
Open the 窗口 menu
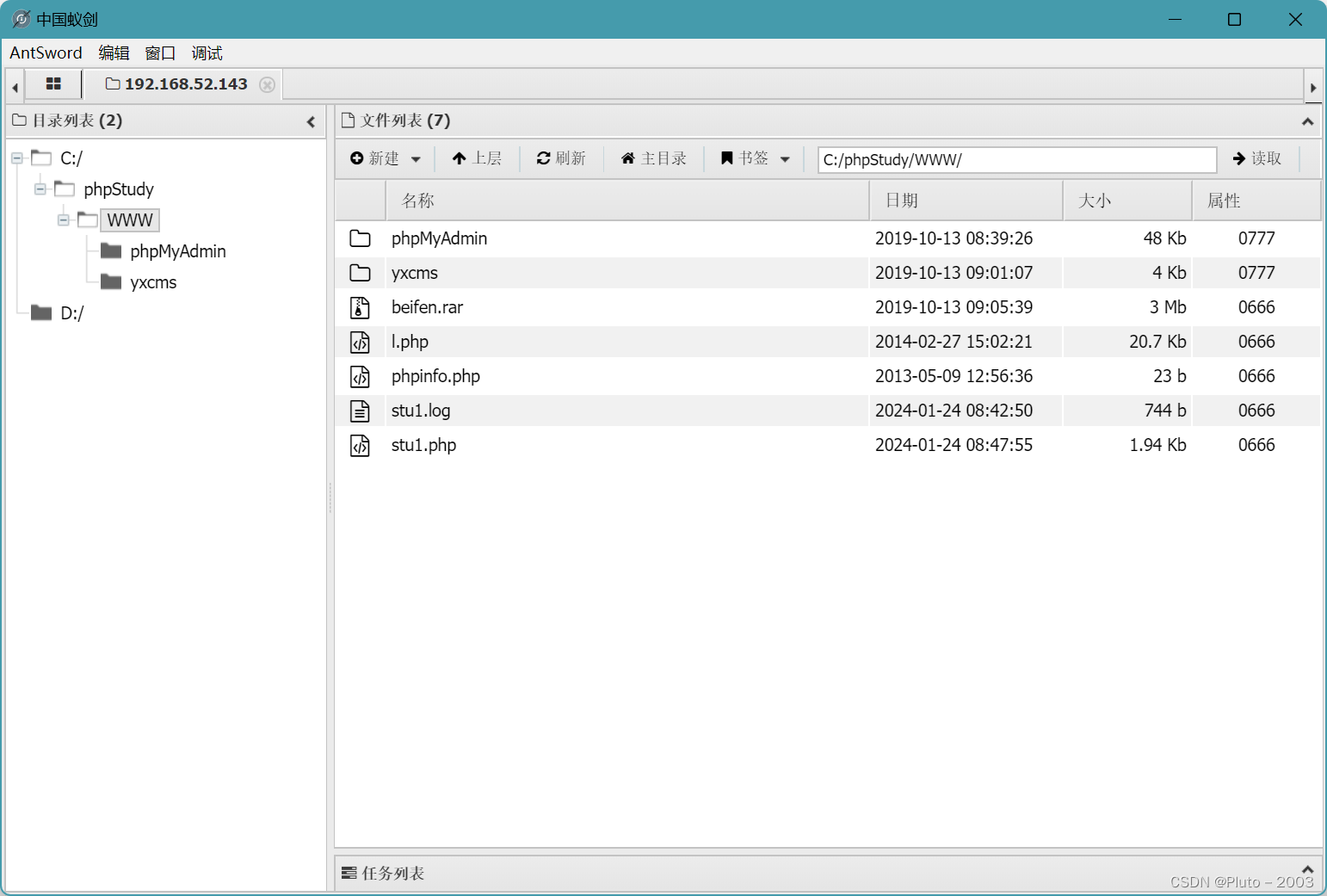[160, 53]
